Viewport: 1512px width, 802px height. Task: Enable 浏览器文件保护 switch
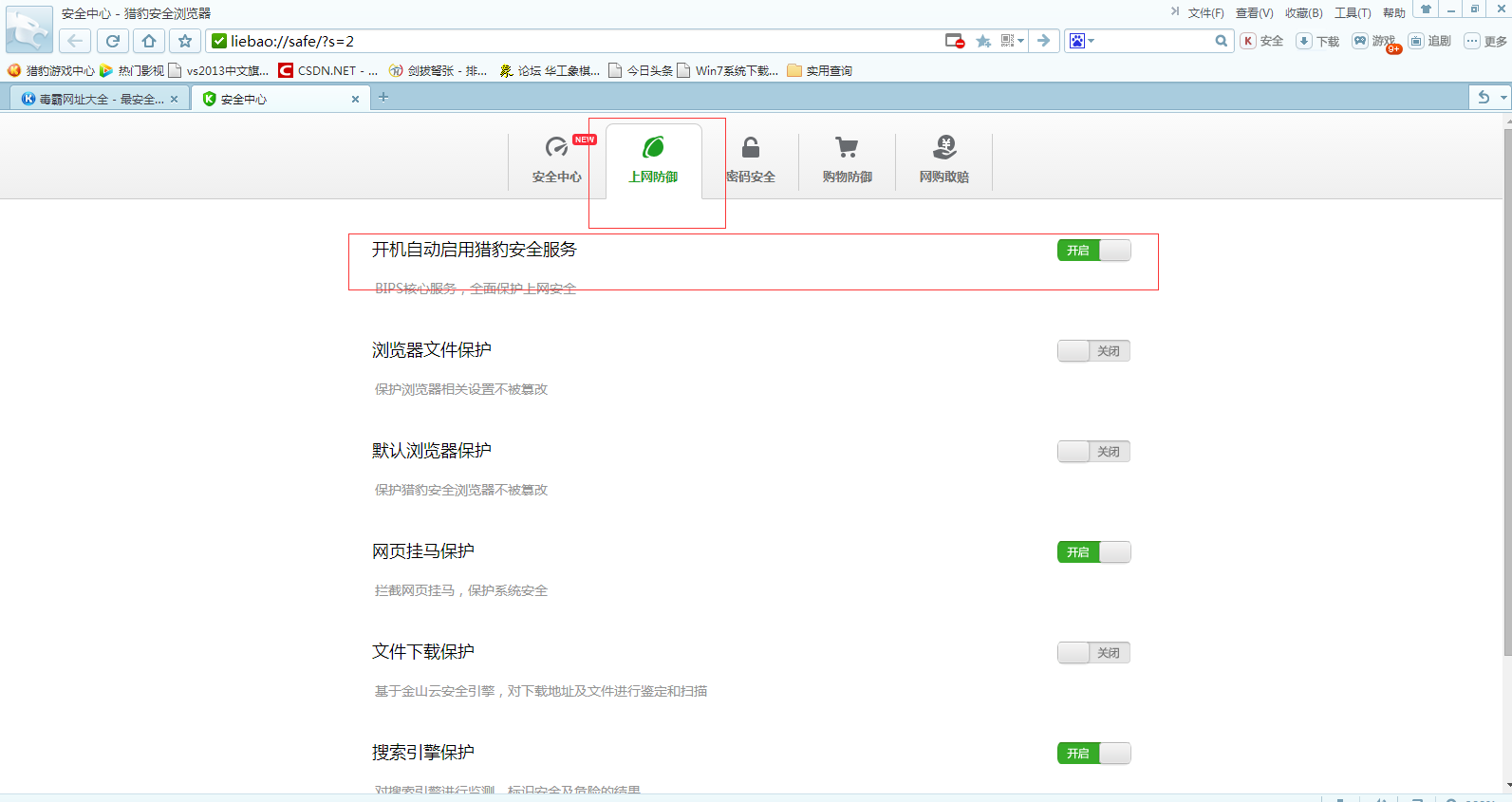click(x=1093, y=350)
